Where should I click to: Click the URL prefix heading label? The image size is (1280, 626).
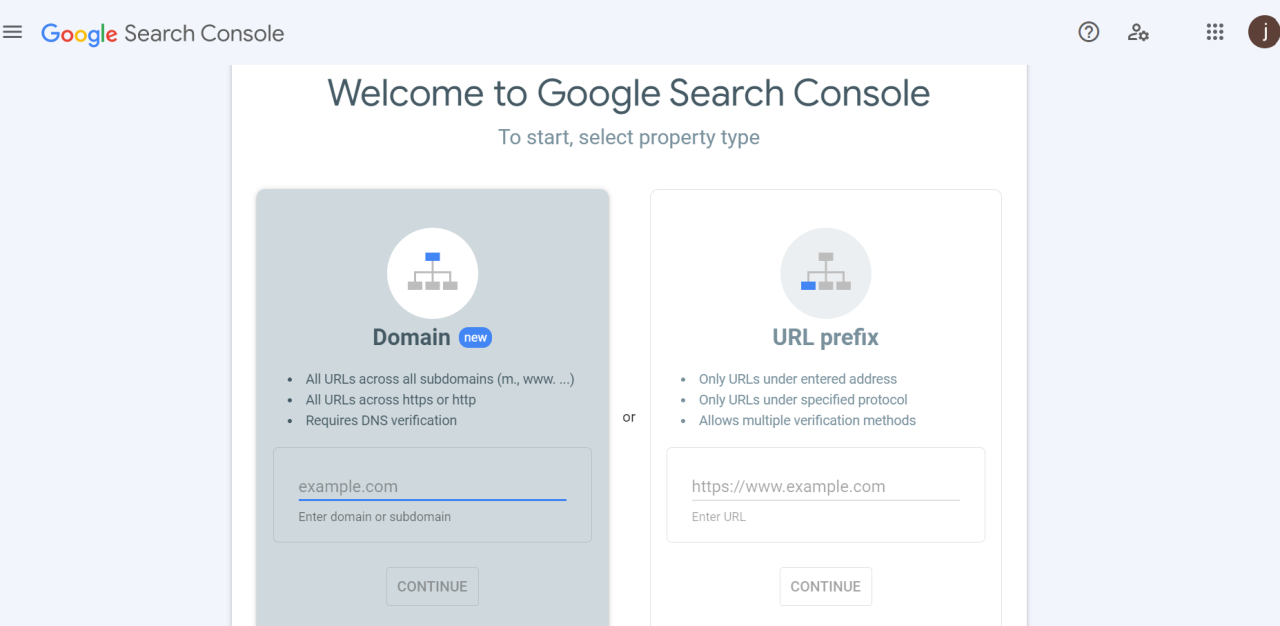(x=825, y=337)
